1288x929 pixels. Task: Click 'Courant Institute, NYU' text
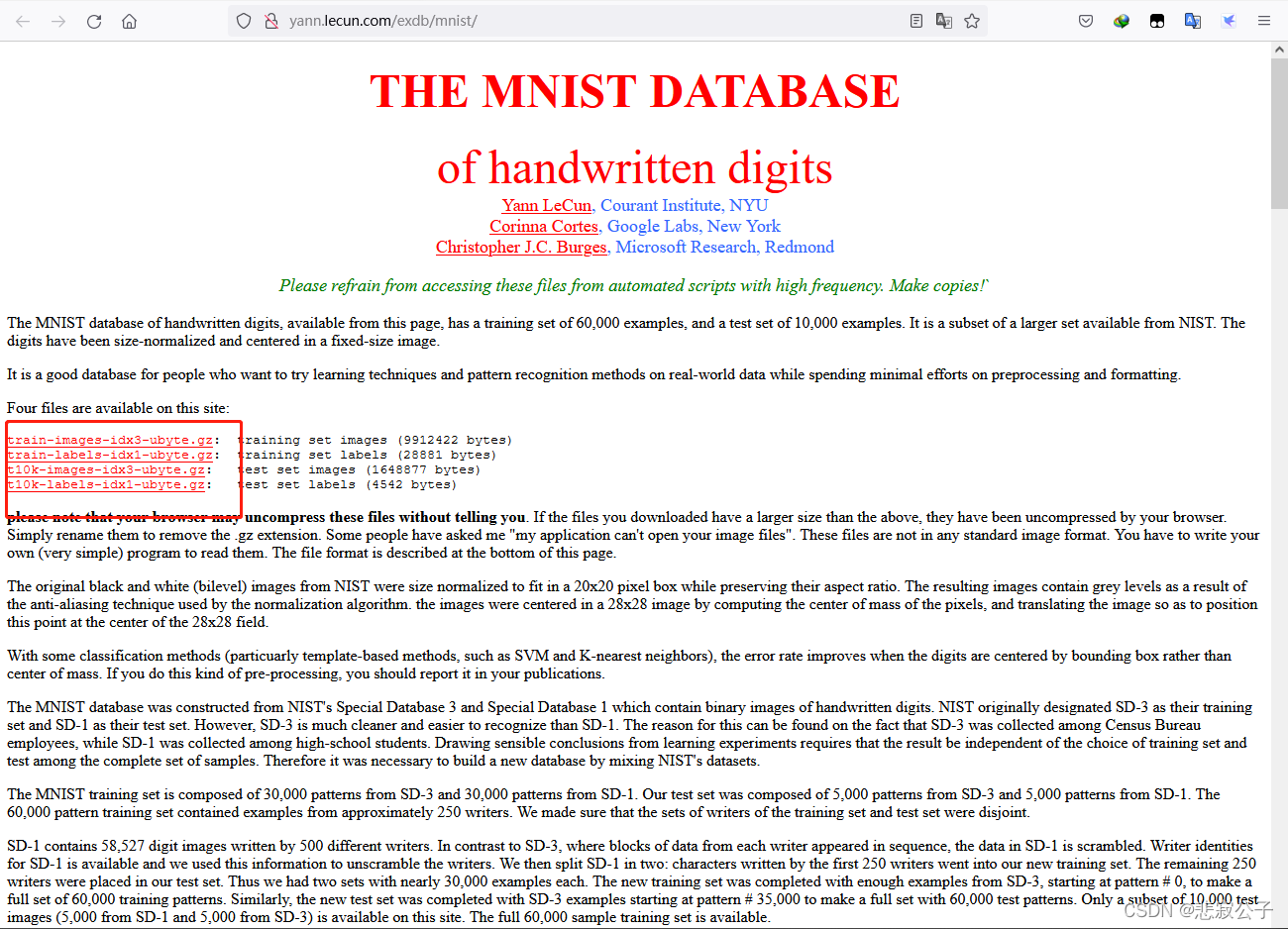click(685, 205)
